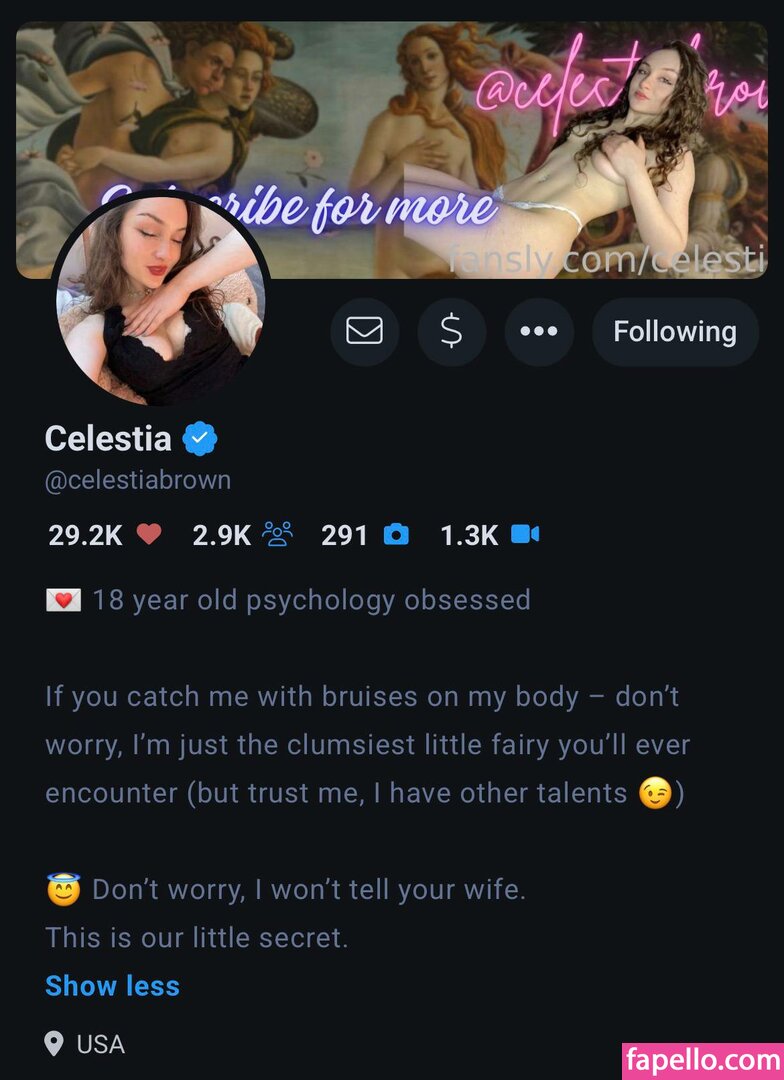Click the followers people icon

[x=277, y=535]
